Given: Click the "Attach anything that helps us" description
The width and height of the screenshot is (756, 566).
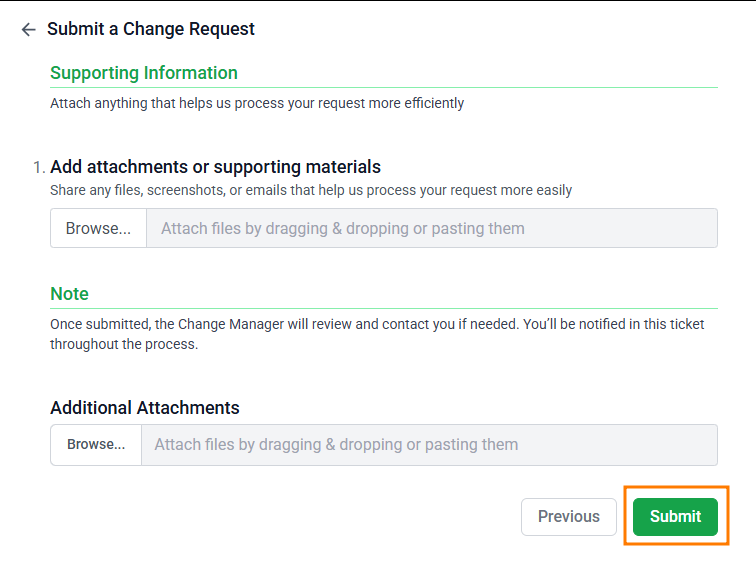Looking at the screenshot, I should coord(257,103).
